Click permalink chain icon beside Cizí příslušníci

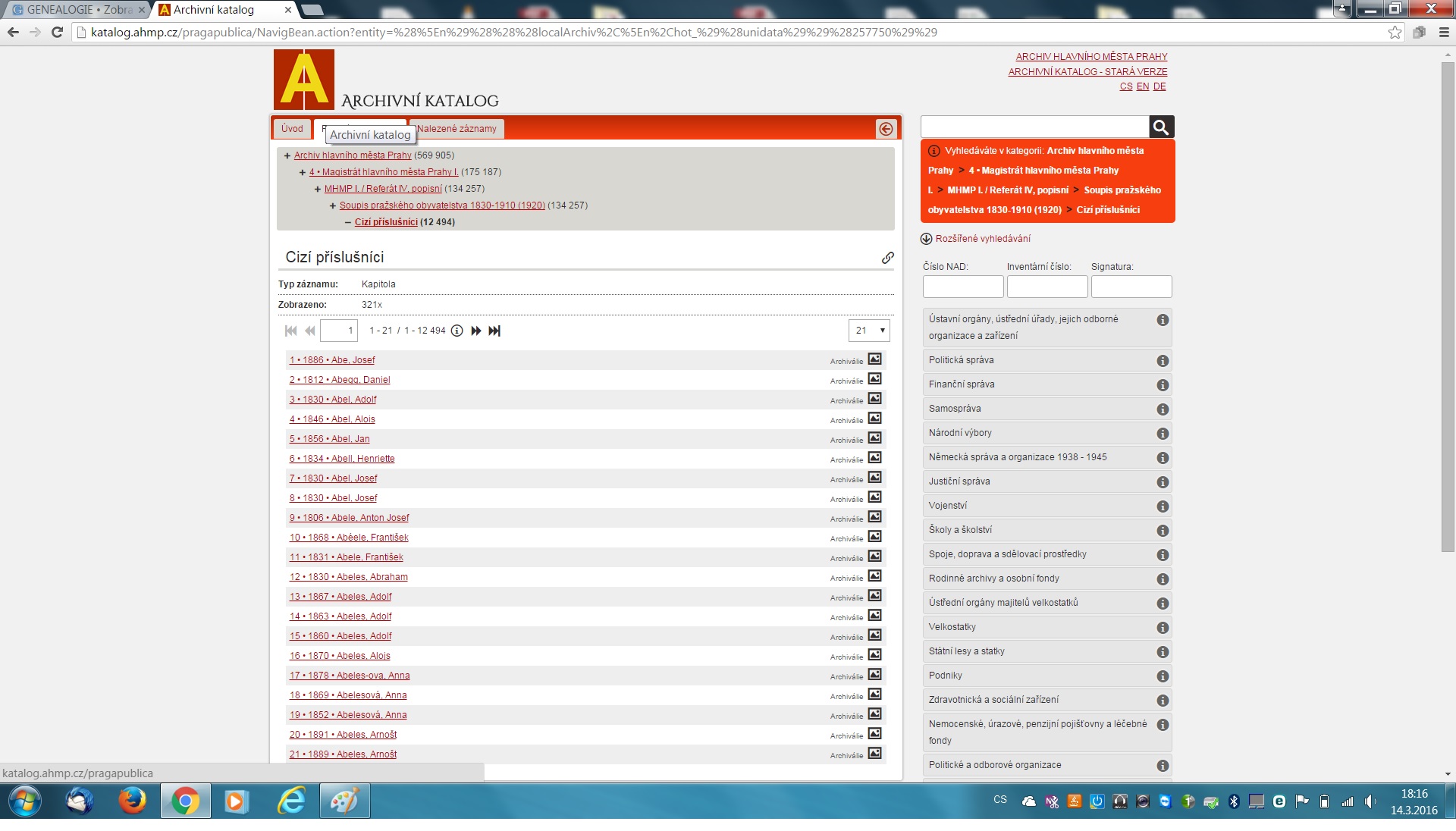tap(887, 258)
